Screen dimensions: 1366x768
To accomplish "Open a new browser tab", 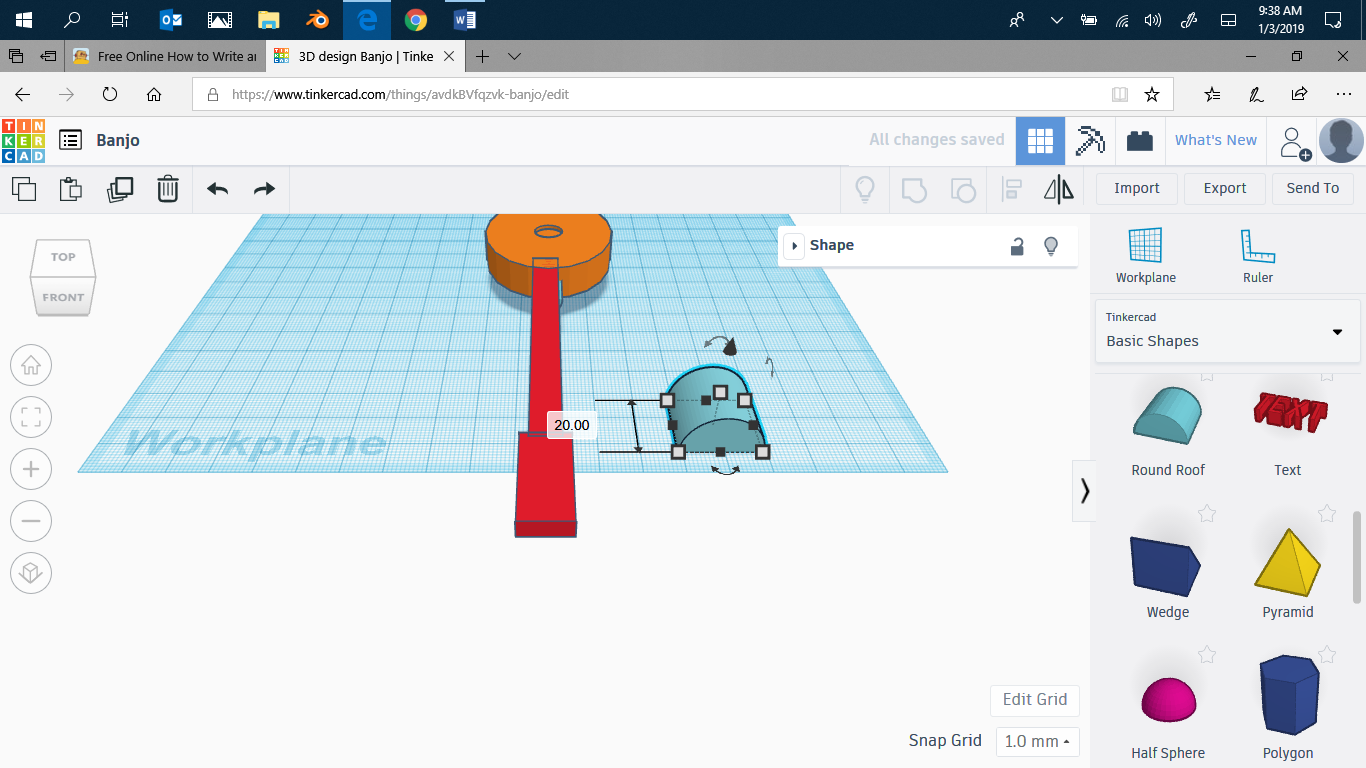I will click(482, 56).
